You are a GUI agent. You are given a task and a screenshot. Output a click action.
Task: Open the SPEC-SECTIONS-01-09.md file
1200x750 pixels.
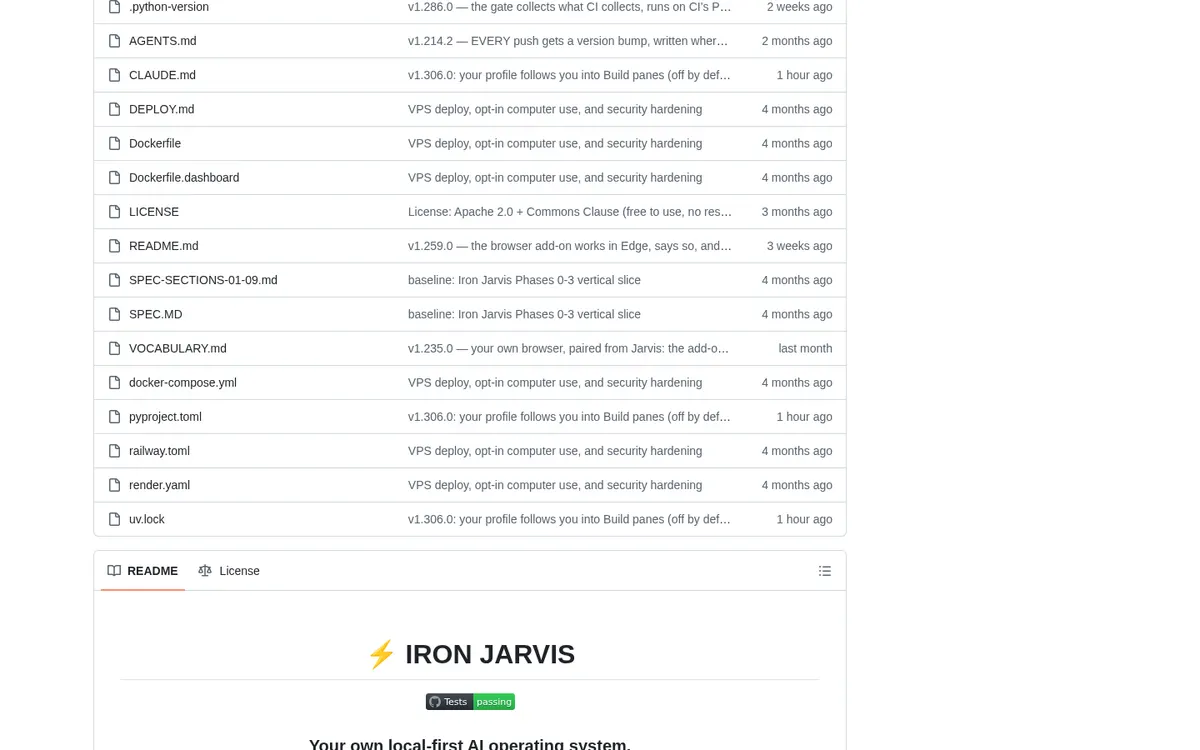203,280
